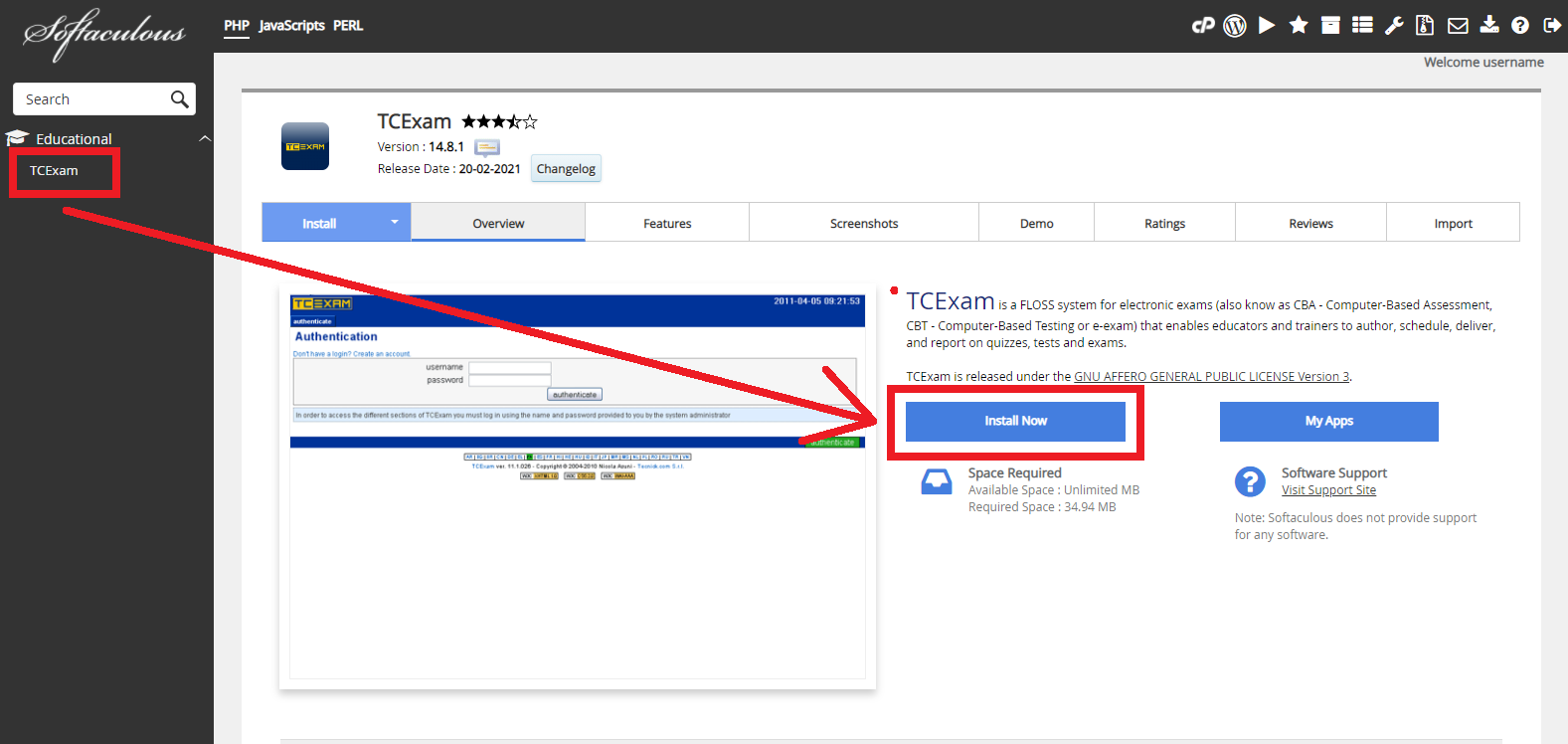Open the Changelog button
The image size is (1568, 744).
click(566, 168)
